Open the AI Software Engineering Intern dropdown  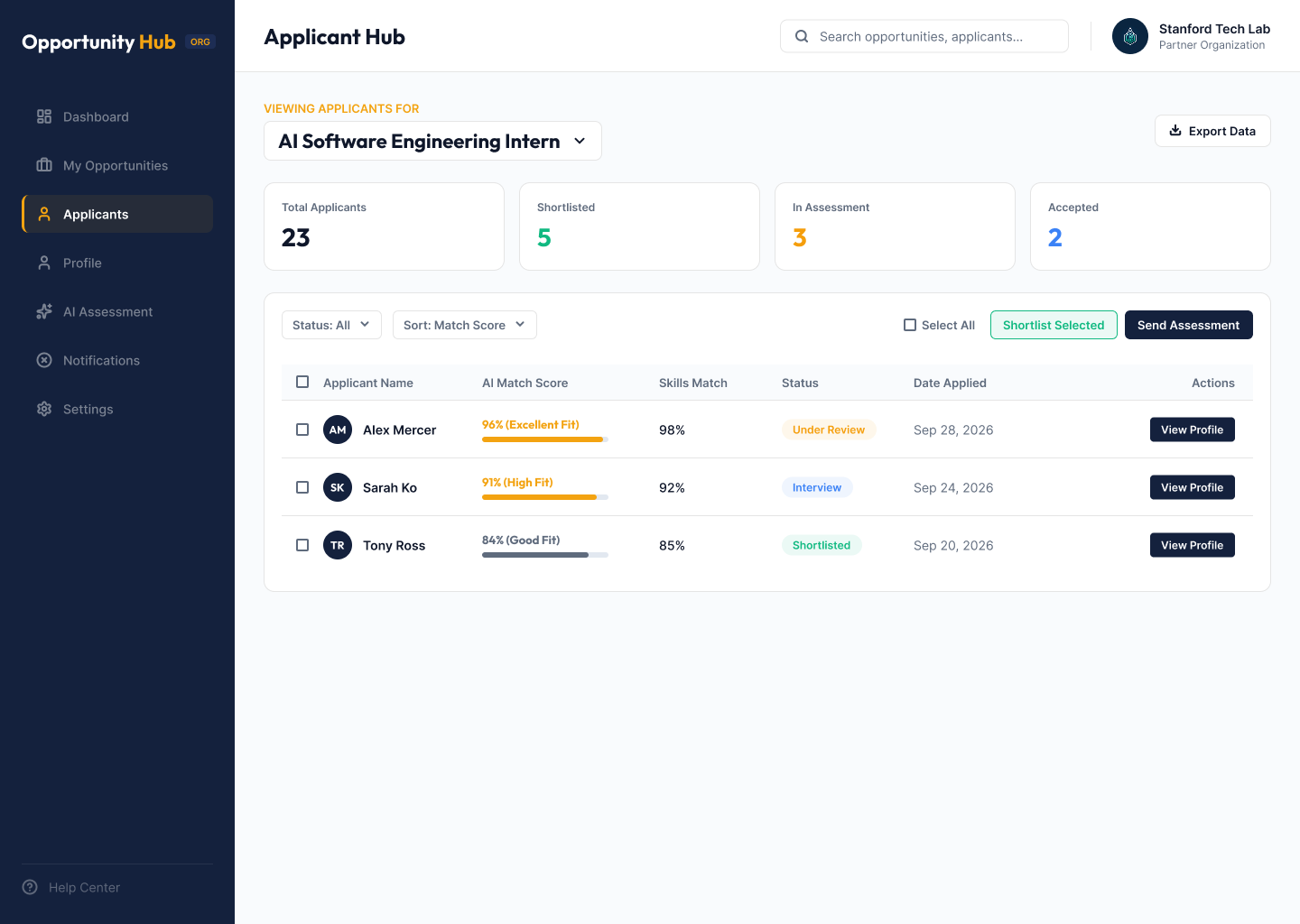click(432, 141)
